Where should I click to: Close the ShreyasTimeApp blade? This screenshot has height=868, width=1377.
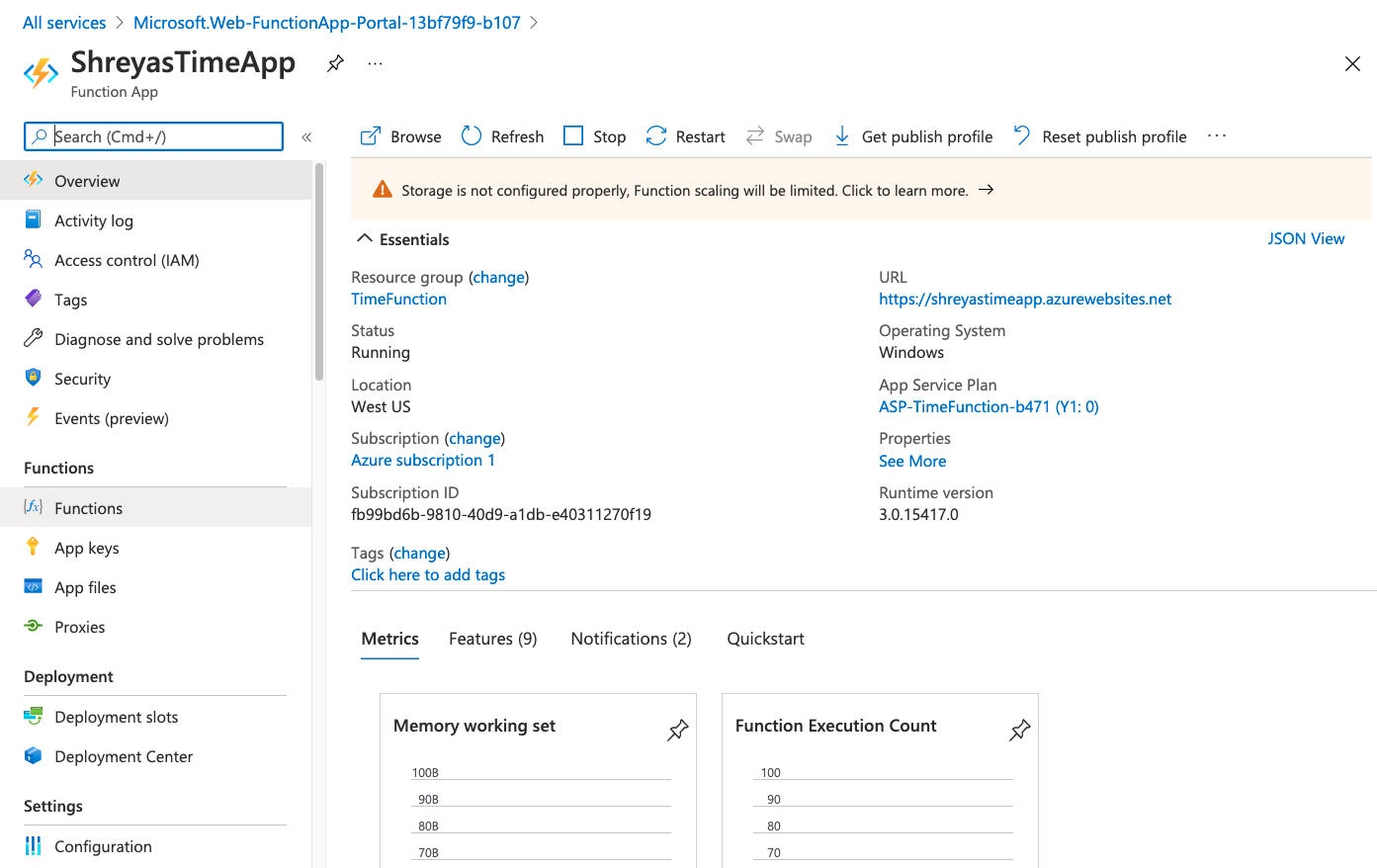coord(1352,64)
